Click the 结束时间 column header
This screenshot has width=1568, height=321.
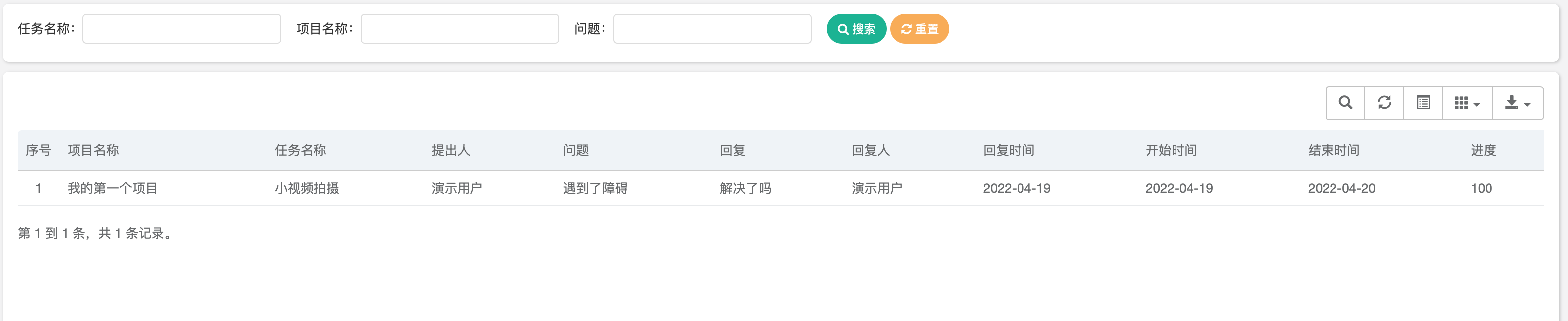coord(1333,150)
